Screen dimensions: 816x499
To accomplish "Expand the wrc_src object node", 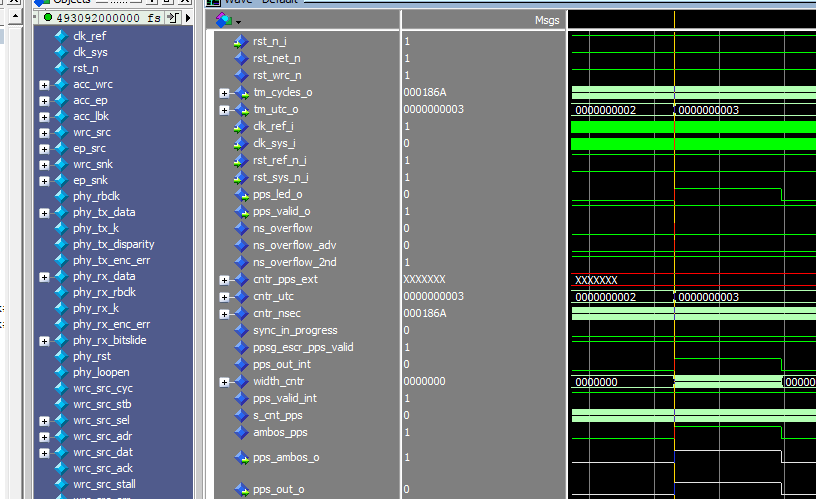I will pos(44,133).
